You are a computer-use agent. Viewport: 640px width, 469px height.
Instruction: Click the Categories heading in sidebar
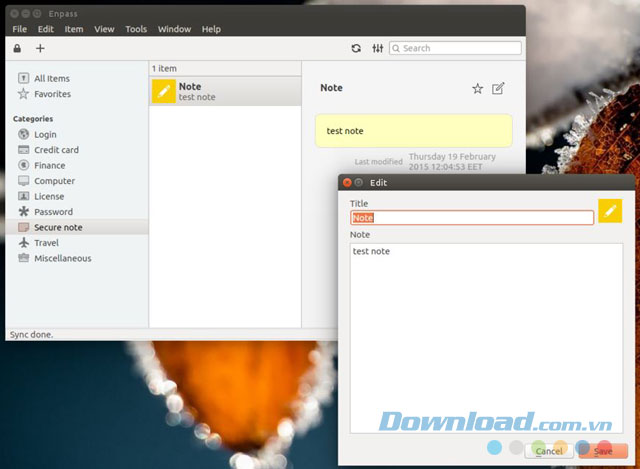point(33,119)
